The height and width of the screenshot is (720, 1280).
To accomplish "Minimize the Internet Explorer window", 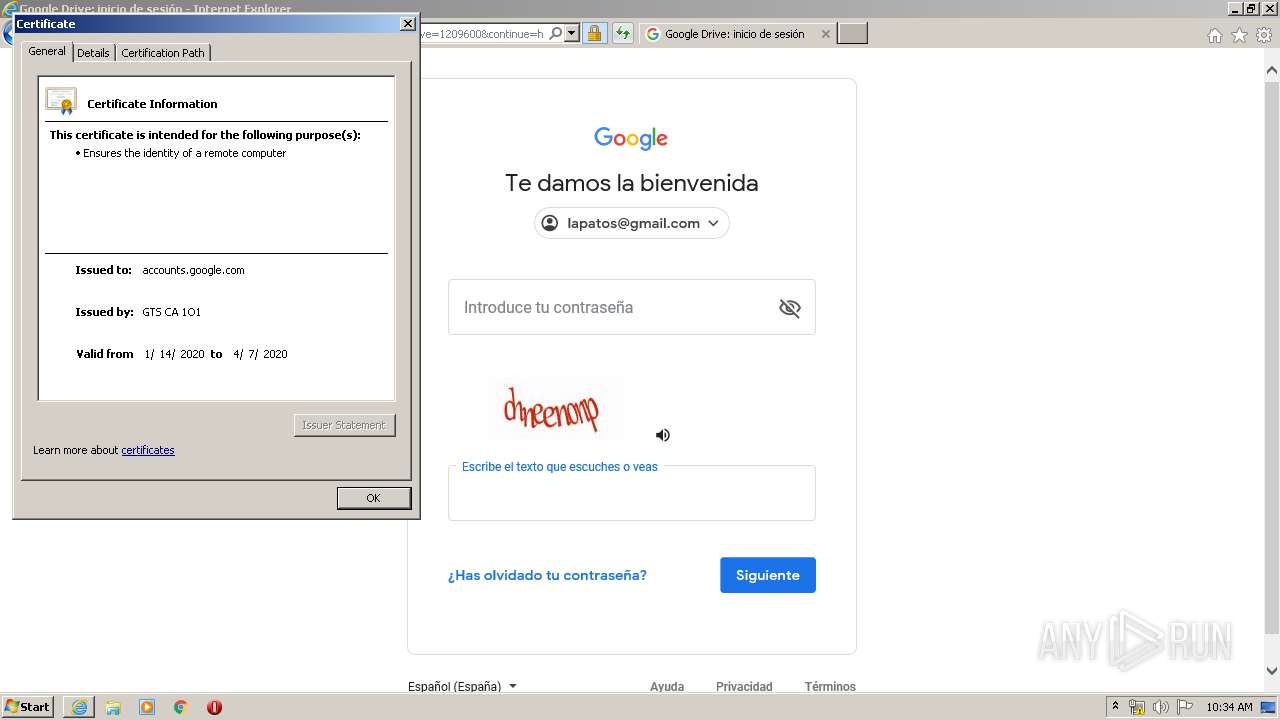I will click(x=1235, y=8).
